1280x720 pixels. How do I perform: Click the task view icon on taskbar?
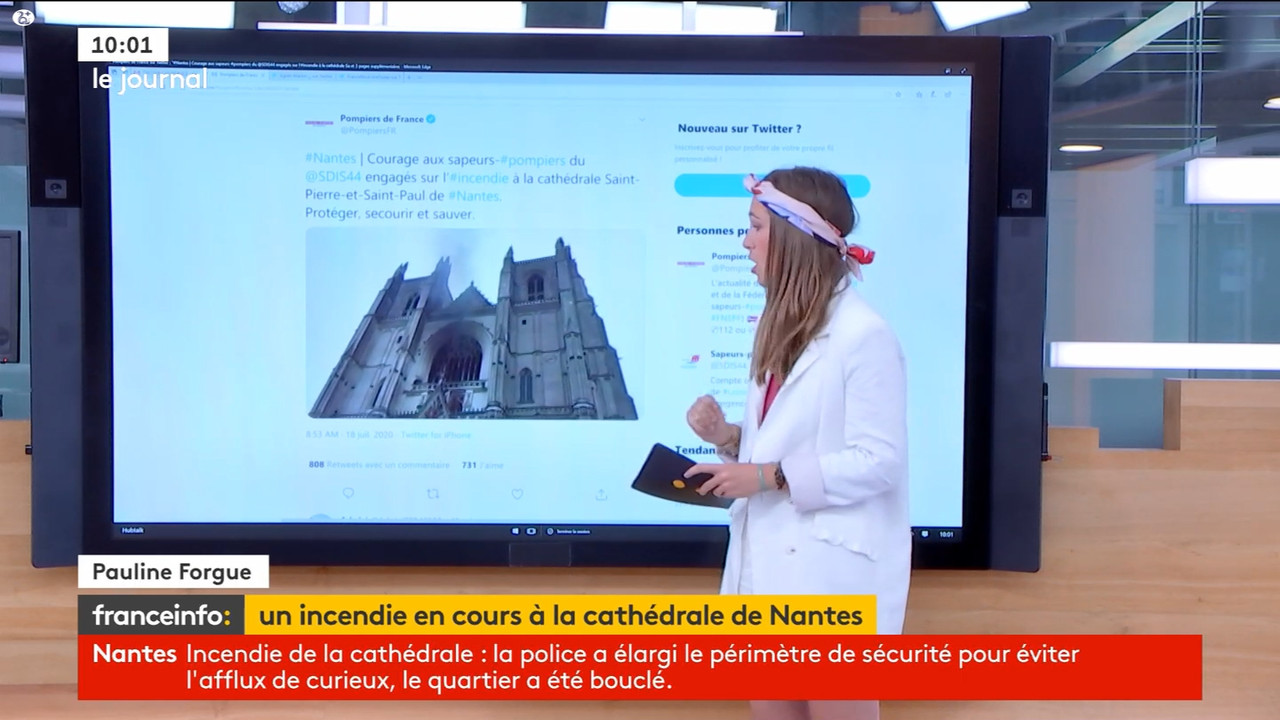click(531, 531)
